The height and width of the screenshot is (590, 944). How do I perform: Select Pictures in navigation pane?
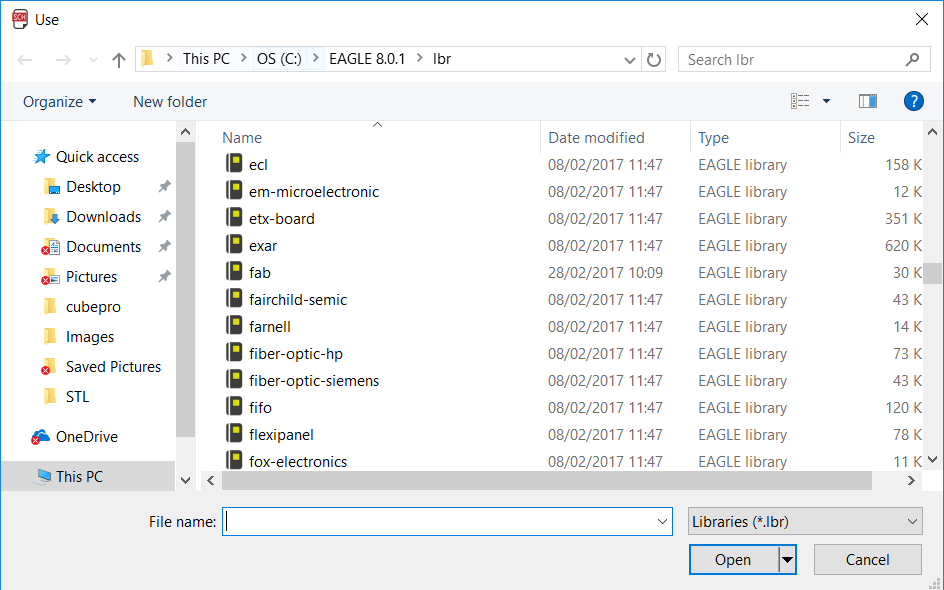pos(92,277)
